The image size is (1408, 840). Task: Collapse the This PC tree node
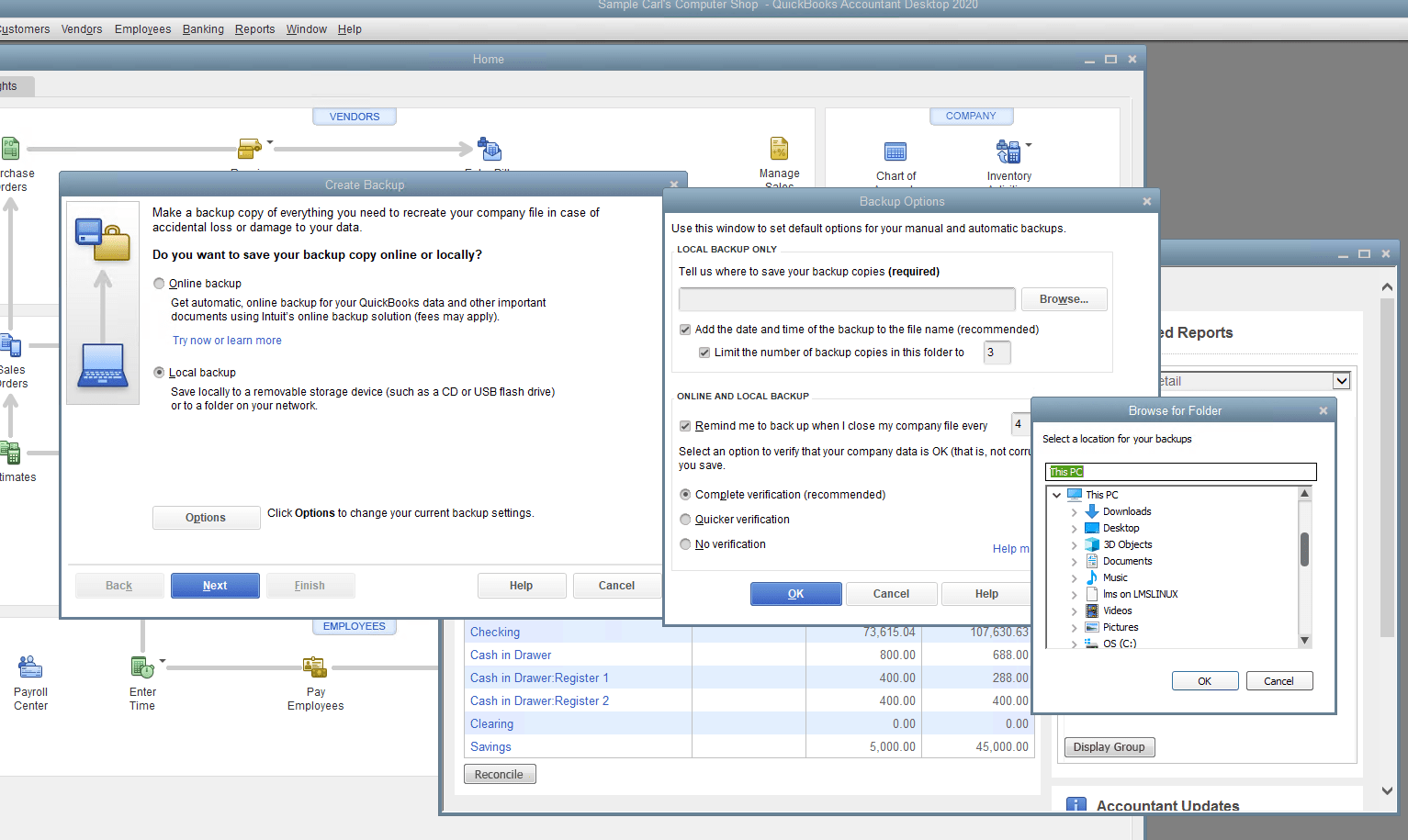(1056, 495)
